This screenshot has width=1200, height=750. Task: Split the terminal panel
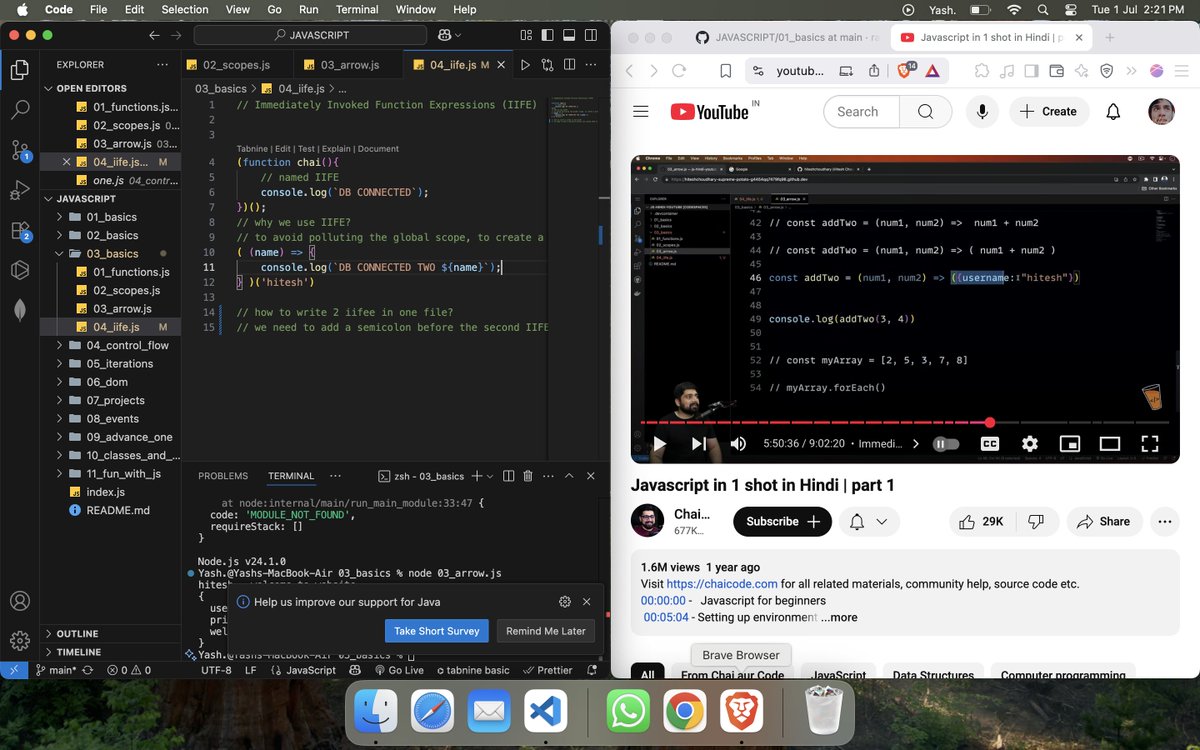coord(508,476)
